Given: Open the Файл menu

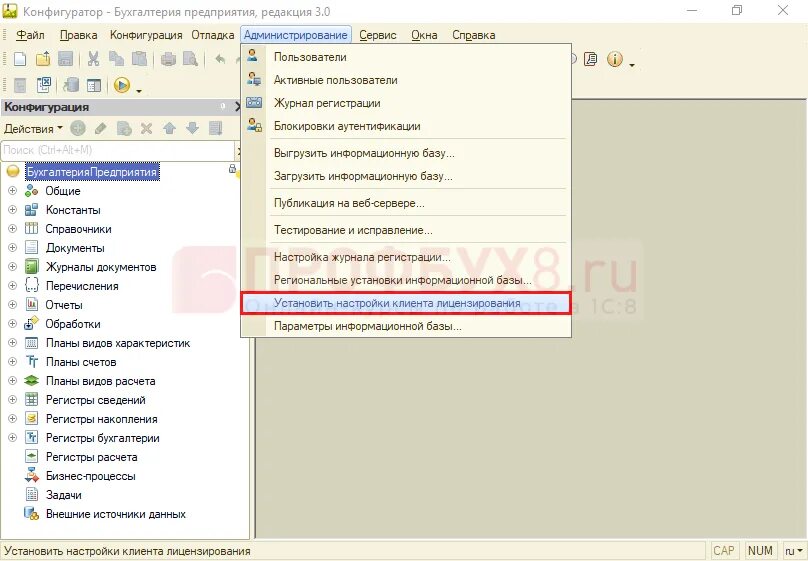Looking at the screenshot, I should pos(30,35).
